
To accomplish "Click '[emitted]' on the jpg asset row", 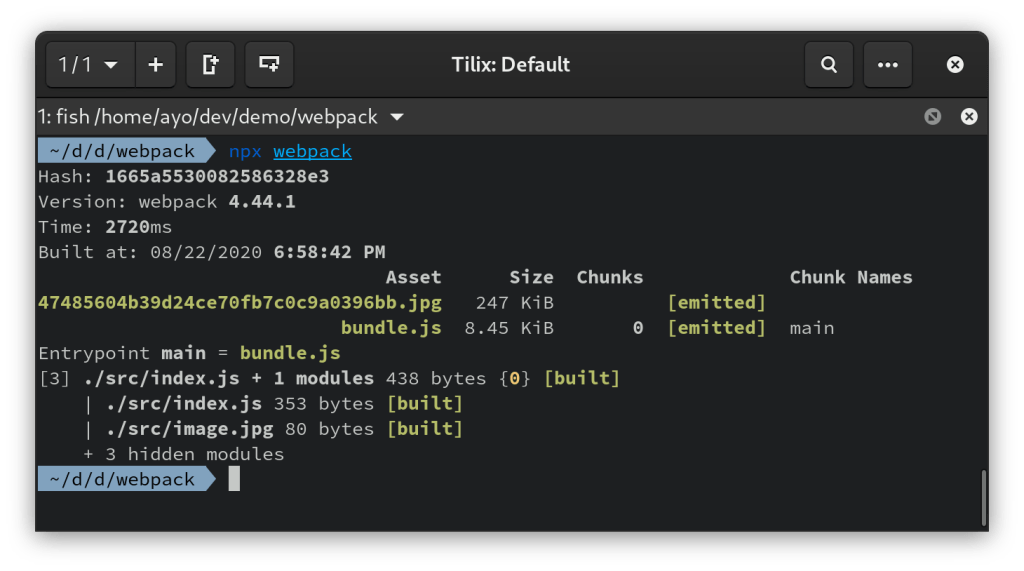I will click(x=716, y=302).
